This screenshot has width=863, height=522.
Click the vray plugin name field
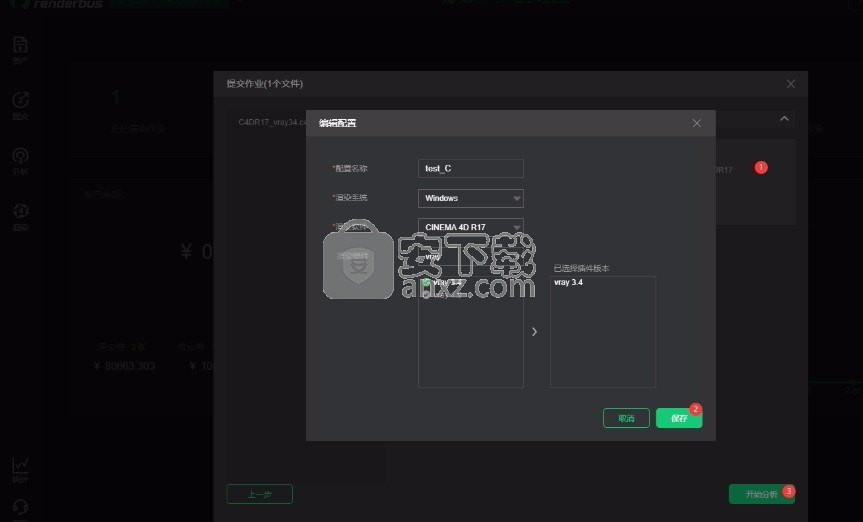pyautogui.click(x=471, y=256)
